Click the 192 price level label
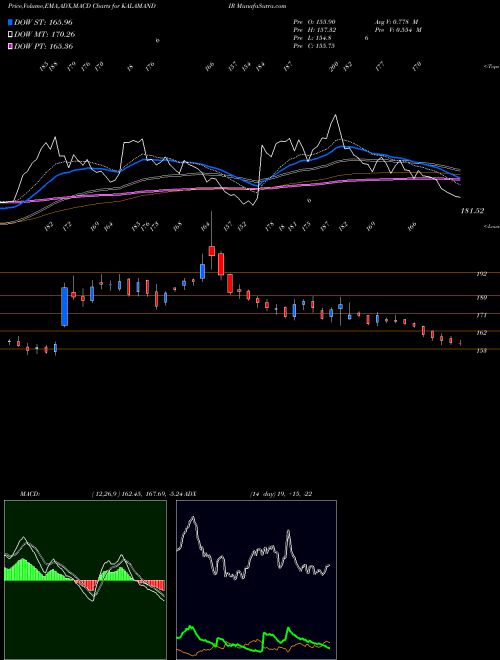500x660 pixels. [481, 274]
